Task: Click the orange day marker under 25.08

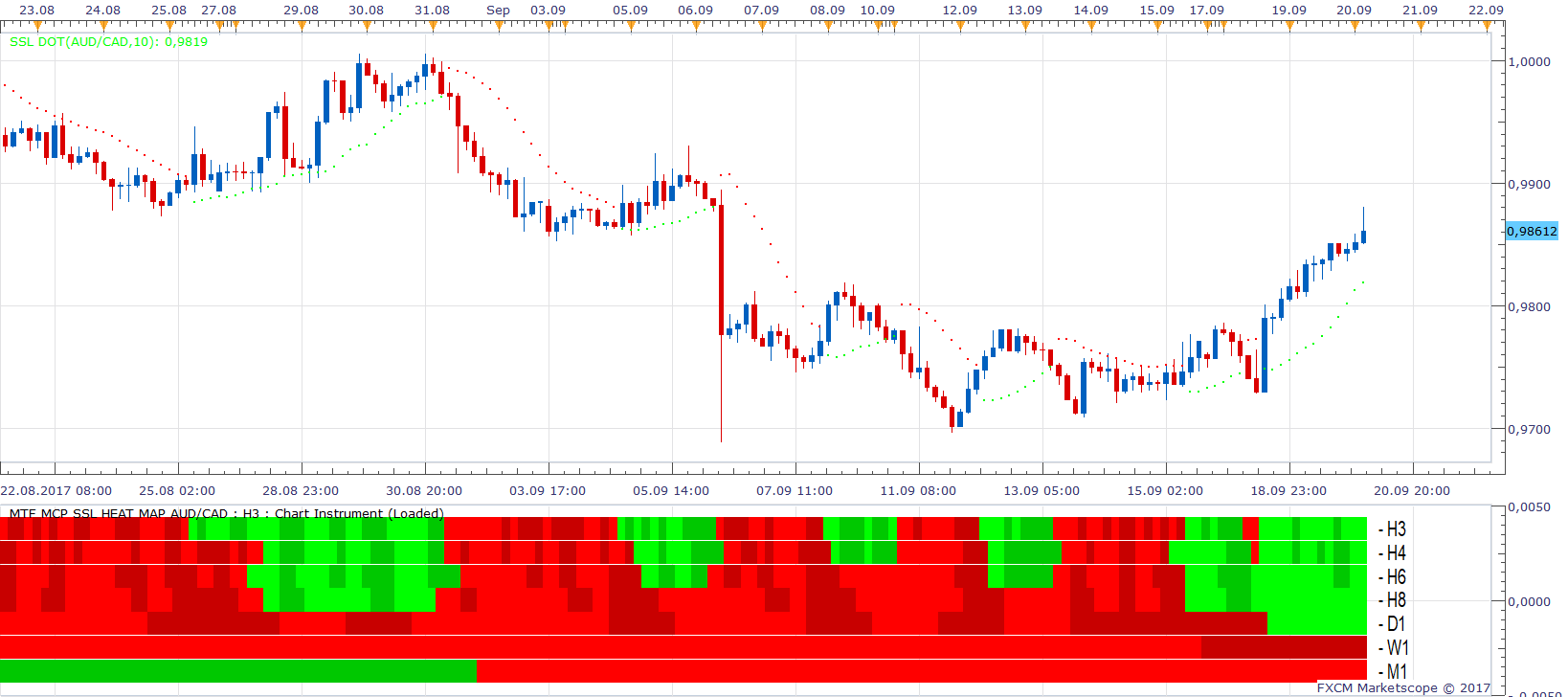Action: 169,26
